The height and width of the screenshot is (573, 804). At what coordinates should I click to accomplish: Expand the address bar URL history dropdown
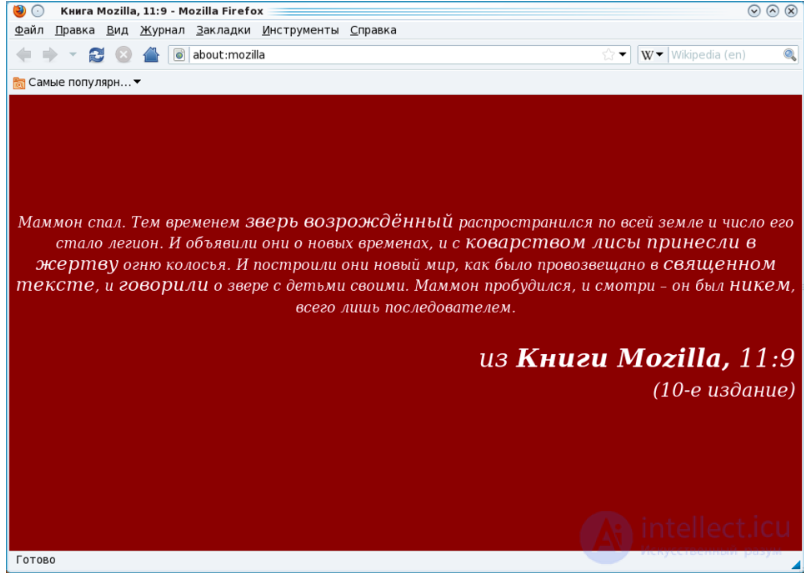(x=623, y=55)
